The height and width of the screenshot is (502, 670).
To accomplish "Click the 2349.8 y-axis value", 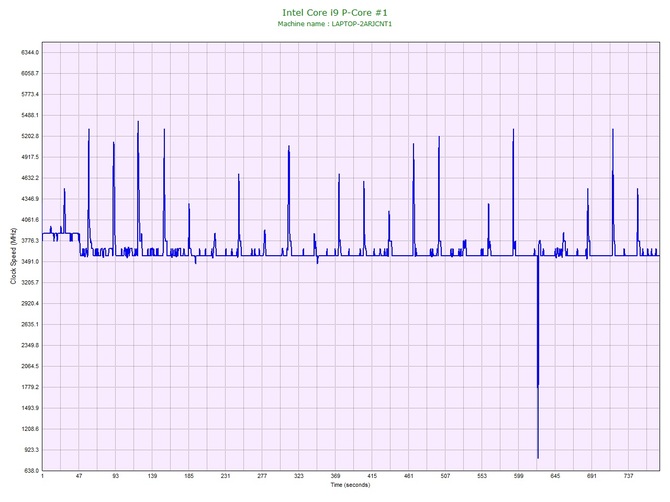I will (x=30, y=346).
